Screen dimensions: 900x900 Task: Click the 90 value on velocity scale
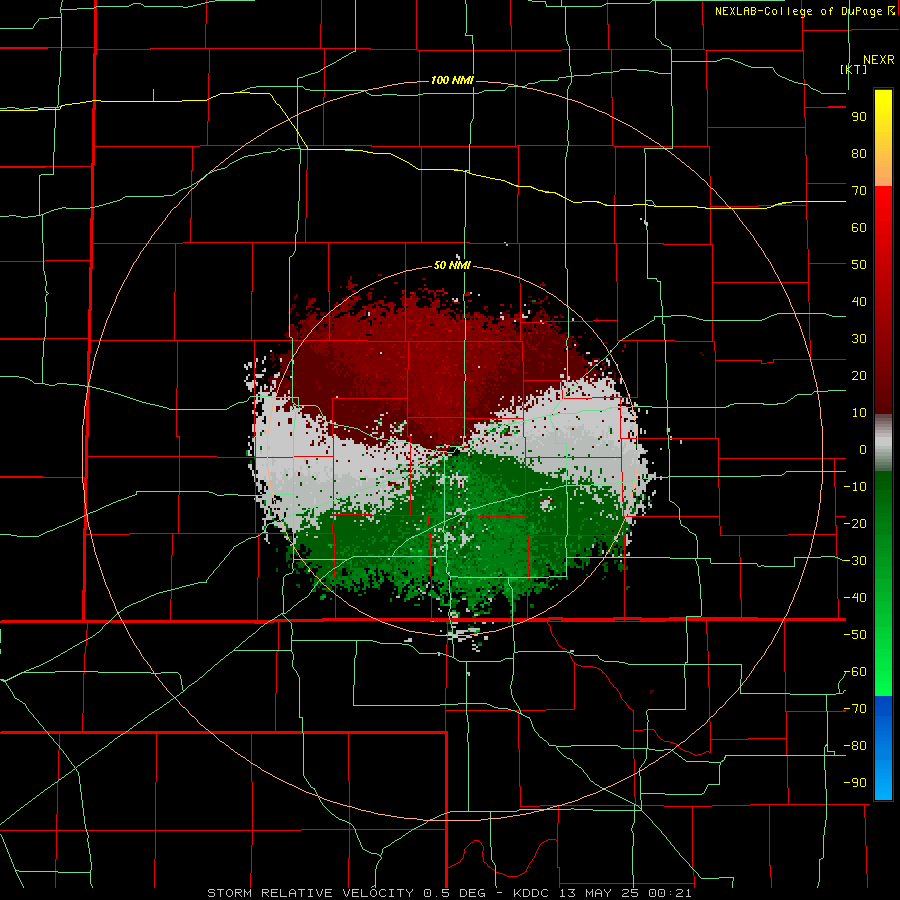(x=859, y=117)
